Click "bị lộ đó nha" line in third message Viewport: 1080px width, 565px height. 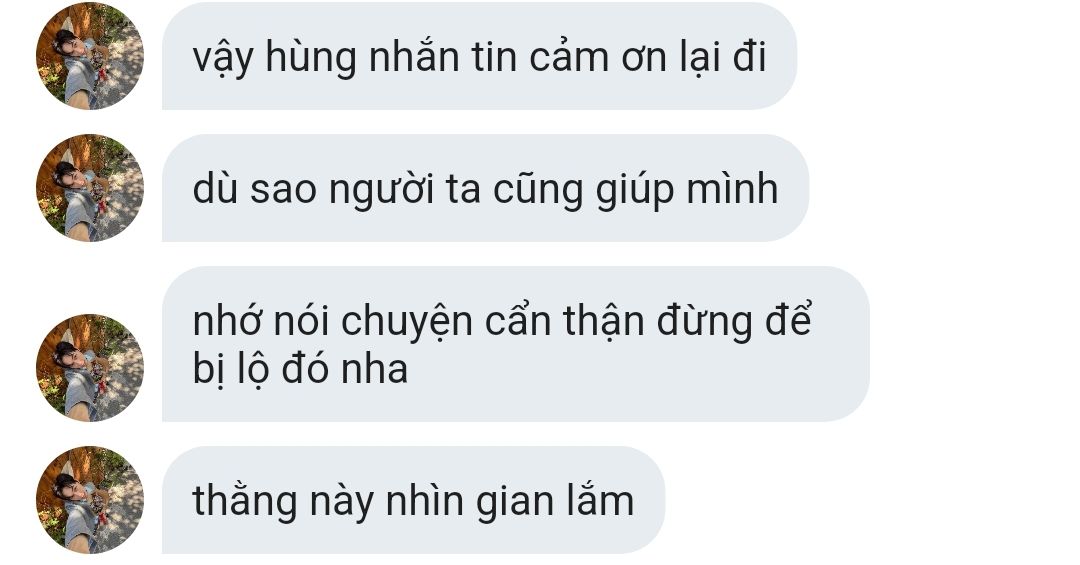click(x=300, y=369)
